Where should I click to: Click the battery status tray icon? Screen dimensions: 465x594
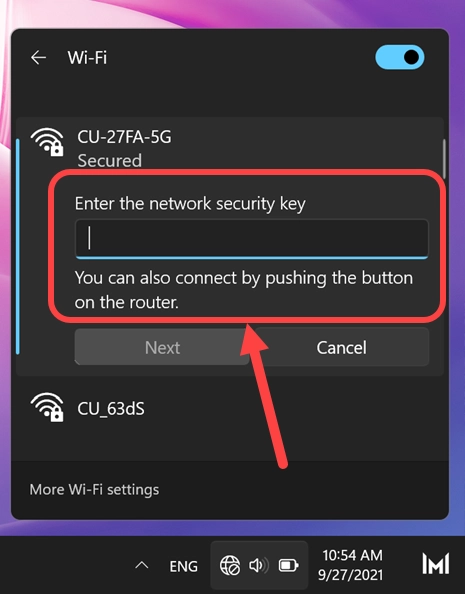(x=288, y=566)
